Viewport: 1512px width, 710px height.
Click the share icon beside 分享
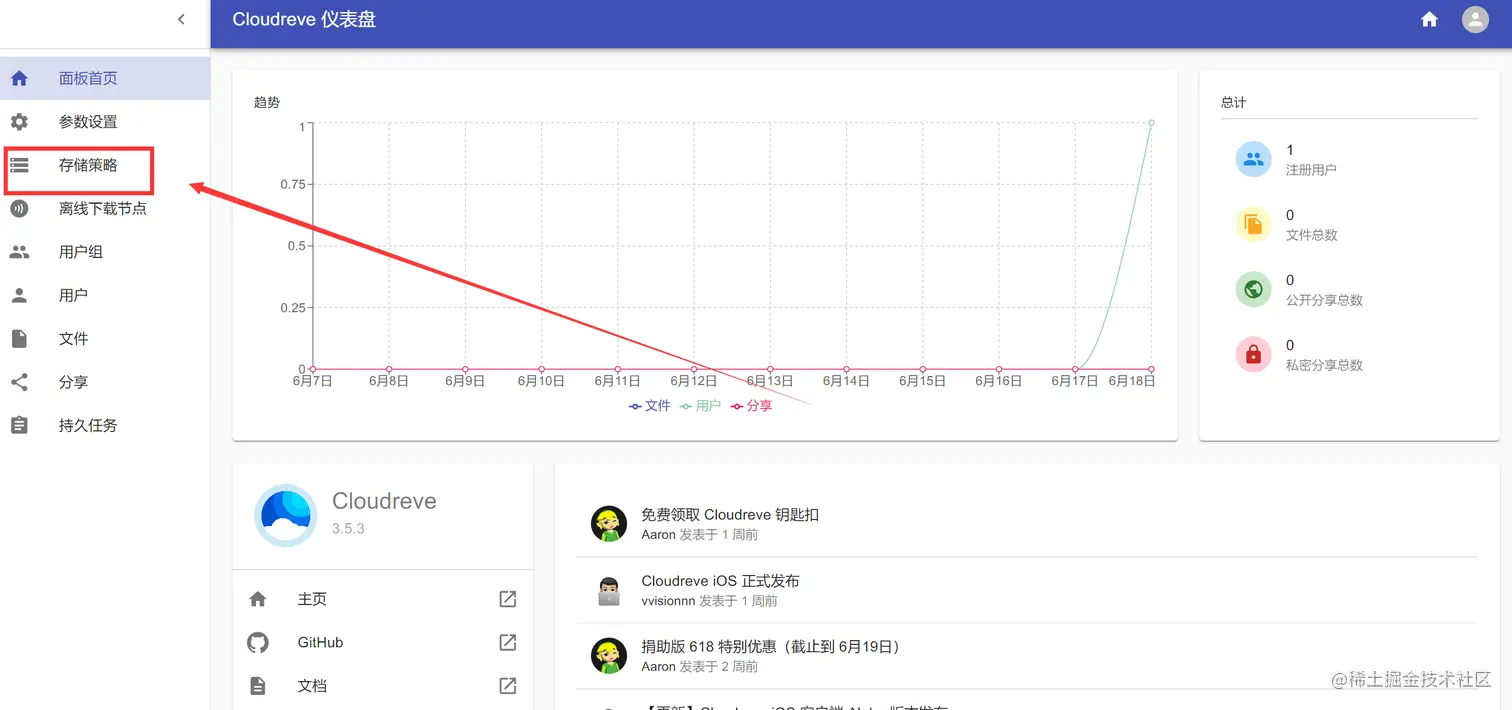[19, 382]
